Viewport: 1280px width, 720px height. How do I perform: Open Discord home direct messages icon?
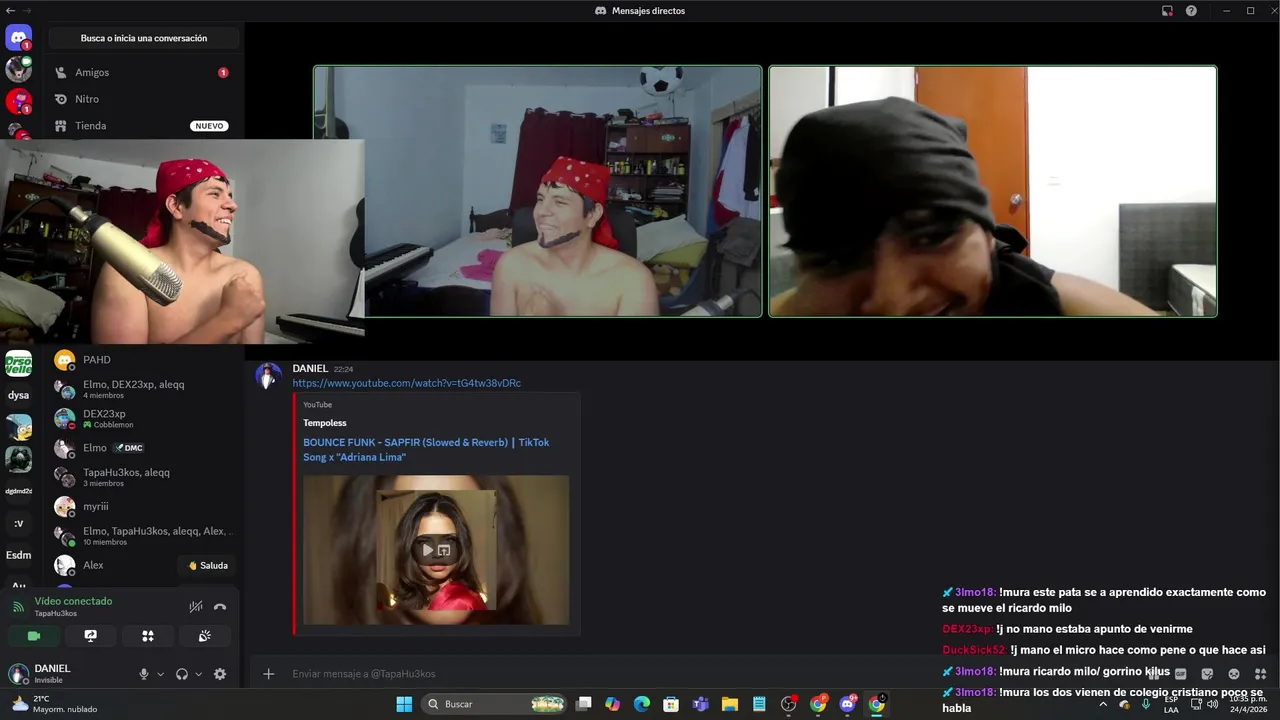tap(18, 38)
